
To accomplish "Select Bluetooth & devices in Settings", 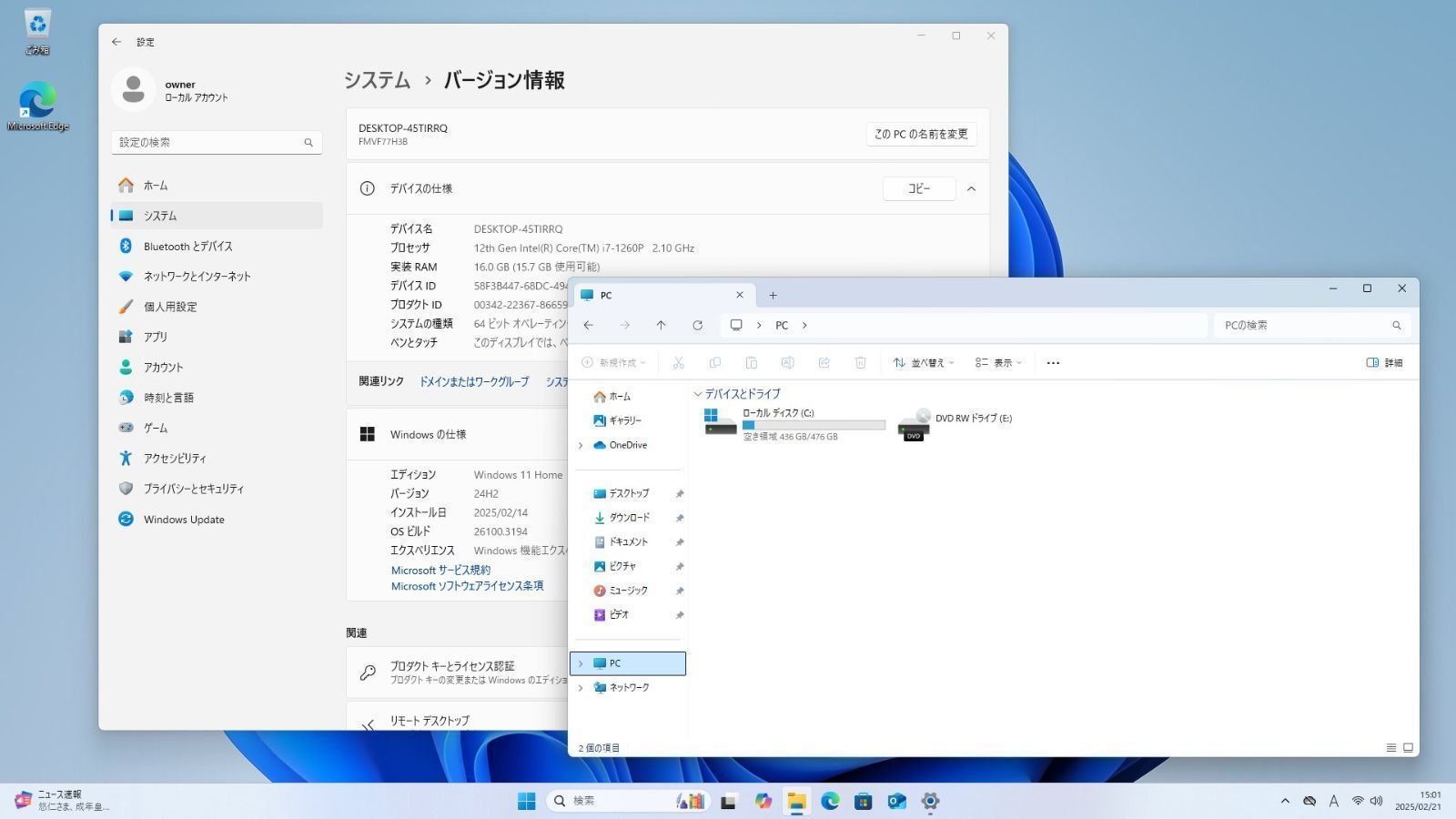I will click(x=217, y=247).
